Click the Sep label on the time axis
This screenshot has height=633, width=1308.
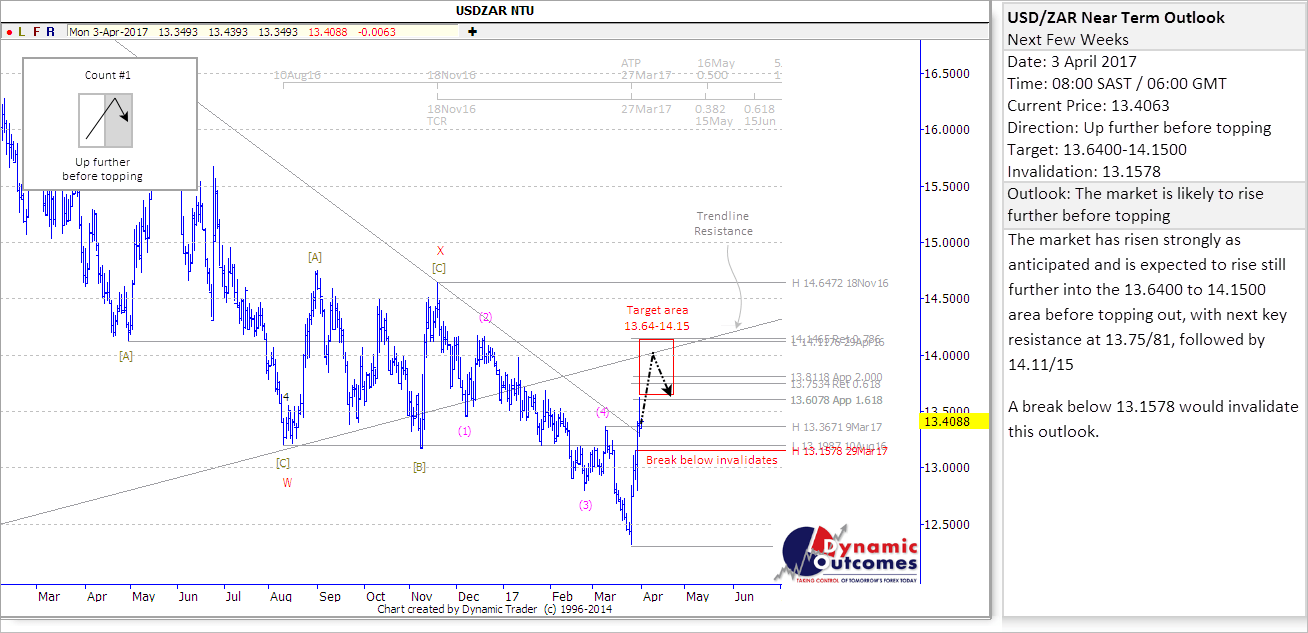pos(330,597)
